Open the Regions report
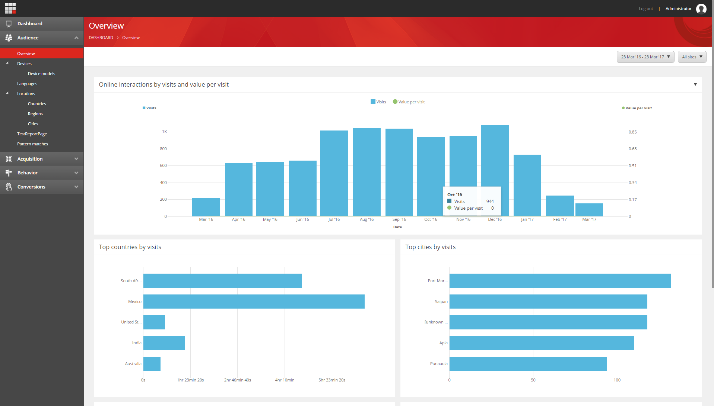The width and height of the screenshot is (714, 406). click(x=35, y=114)
